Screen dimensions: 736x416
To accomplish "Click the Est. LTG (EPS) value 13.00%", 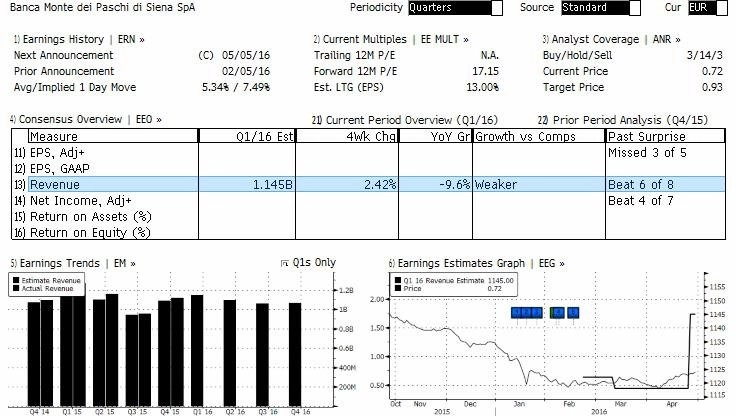I will 483,87.
